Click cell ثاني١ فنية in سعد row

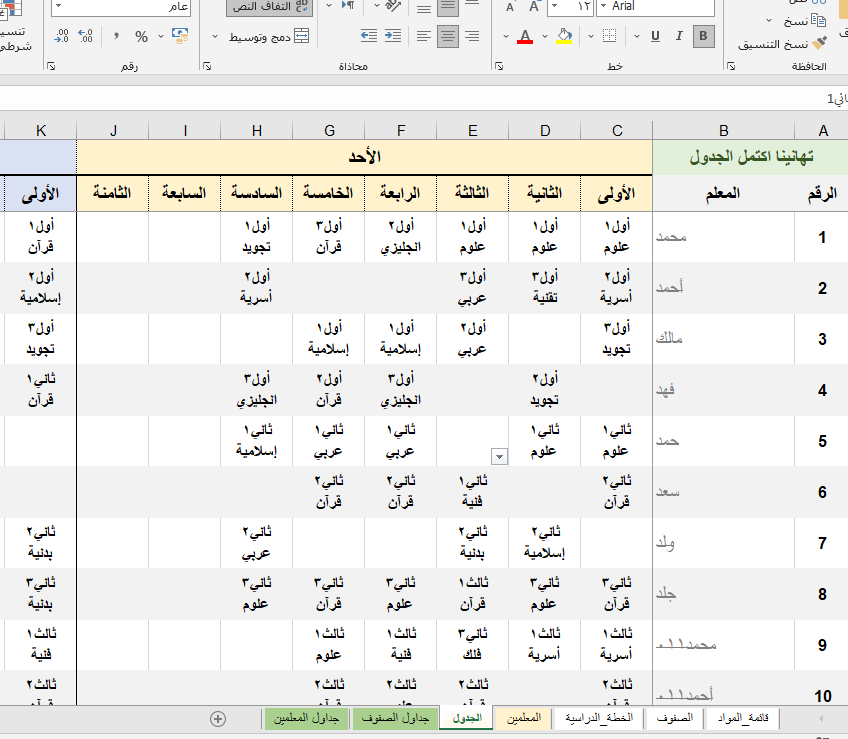[x=473, y=492]
